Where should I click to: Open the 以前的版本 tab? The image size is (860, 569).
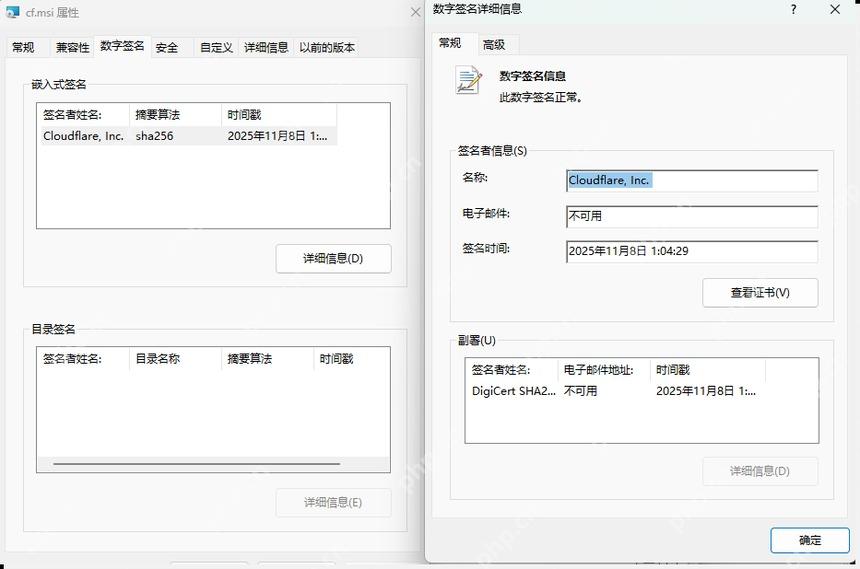(x=327, y=47)
